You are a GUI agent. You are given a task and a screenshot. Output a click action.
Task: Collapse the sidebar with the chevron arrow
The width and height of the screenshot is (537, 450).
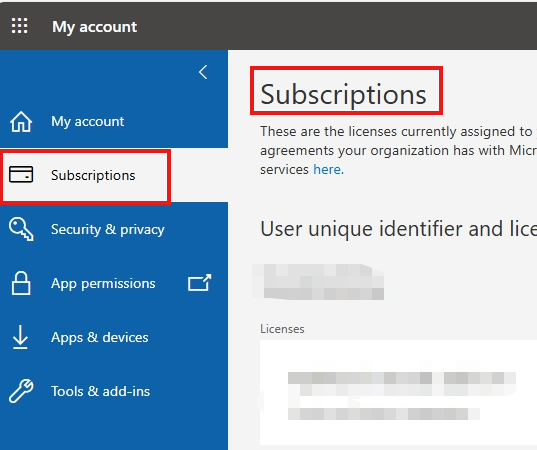click(x=203, y=72)
